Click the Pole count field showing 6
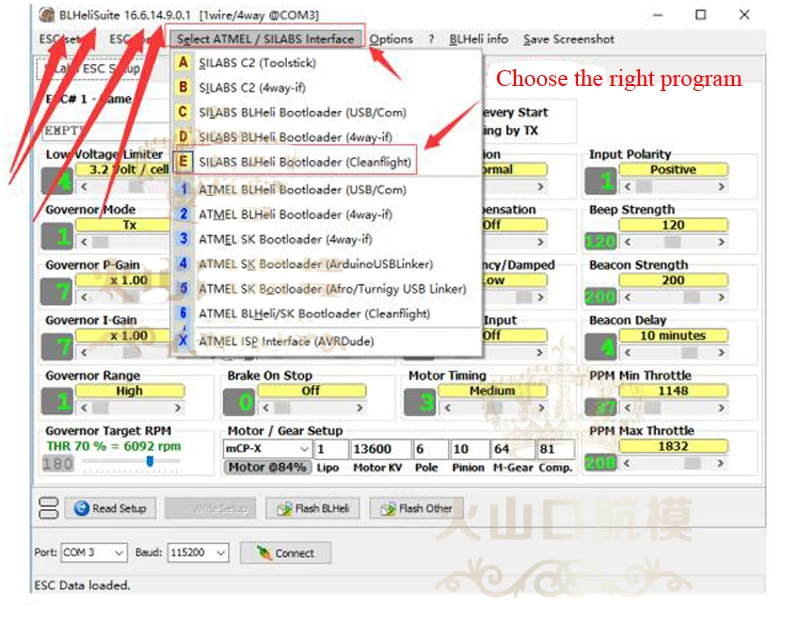 (x=430, y=449)
